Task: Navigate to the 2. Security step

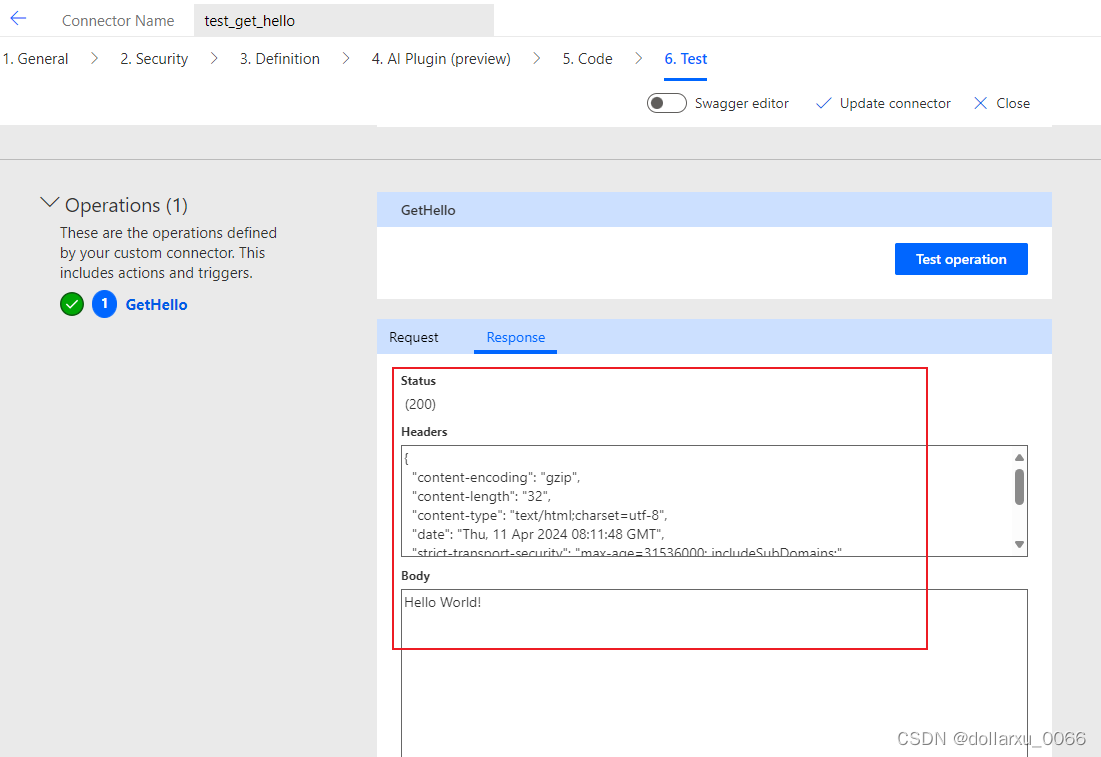Action: click(153, 59)
